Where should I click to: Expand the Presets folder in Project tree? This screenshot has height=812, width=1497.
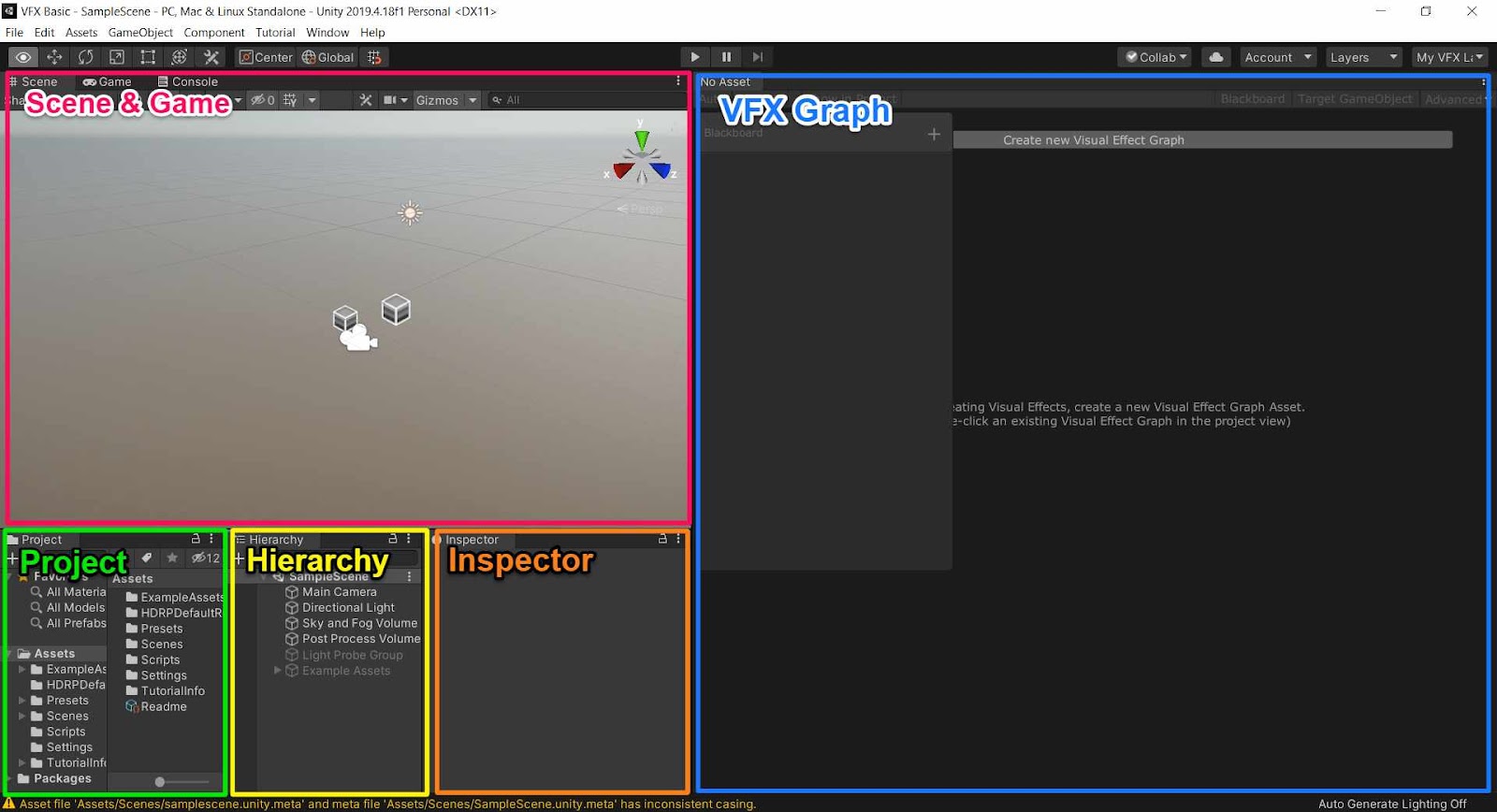pyautogui.click(x=22, y=701)
